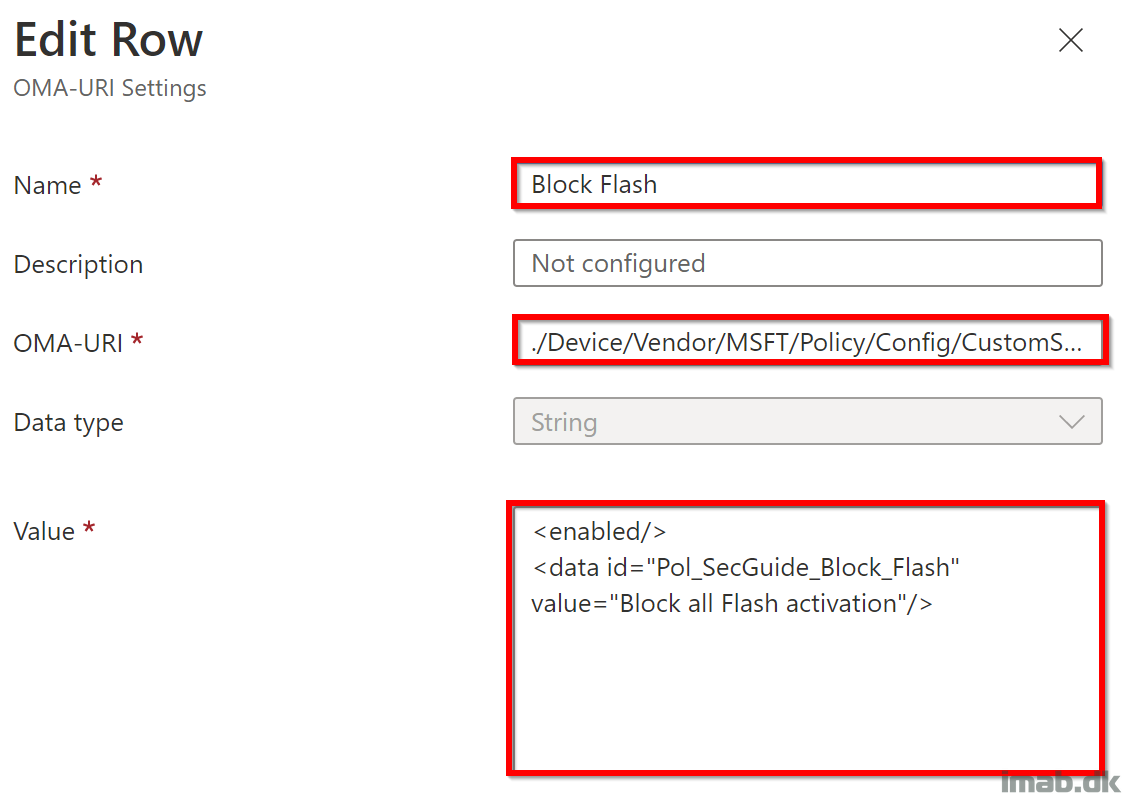Screen dimensions: 1124x794
Task: Click the required asterisk beside Value
Action: (x=89, y=527)
